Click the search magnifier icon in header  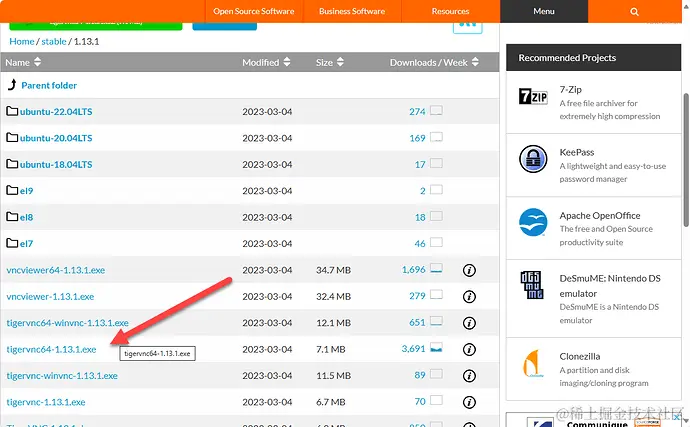[x=634, y=11]
